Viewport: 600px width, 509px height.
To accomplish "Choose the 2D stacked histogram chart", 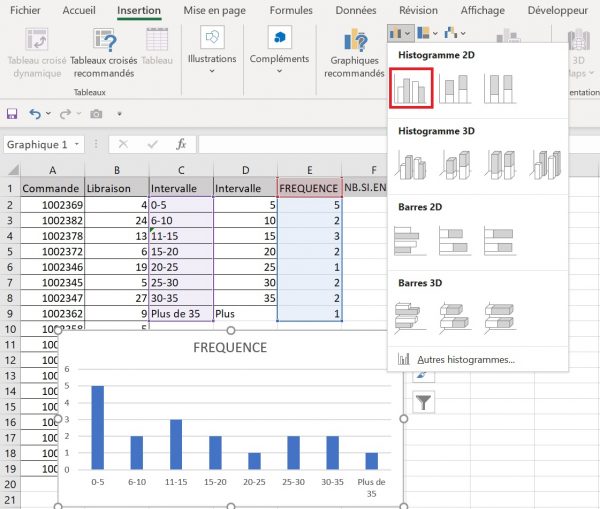I will (x=455, y=88).
